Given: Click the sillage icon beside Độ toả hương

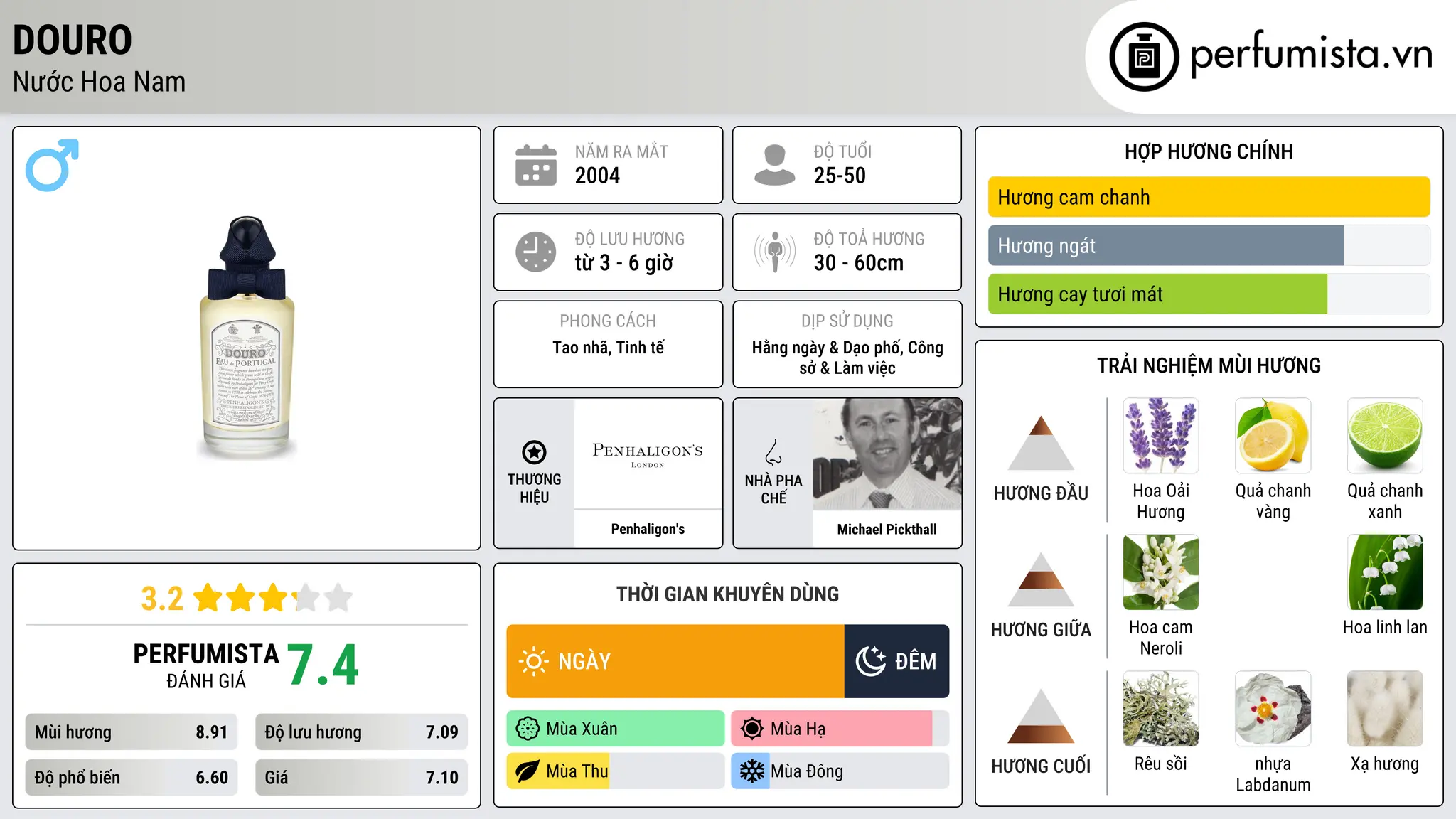Looking at the screenshot, I should pos(775,252).
